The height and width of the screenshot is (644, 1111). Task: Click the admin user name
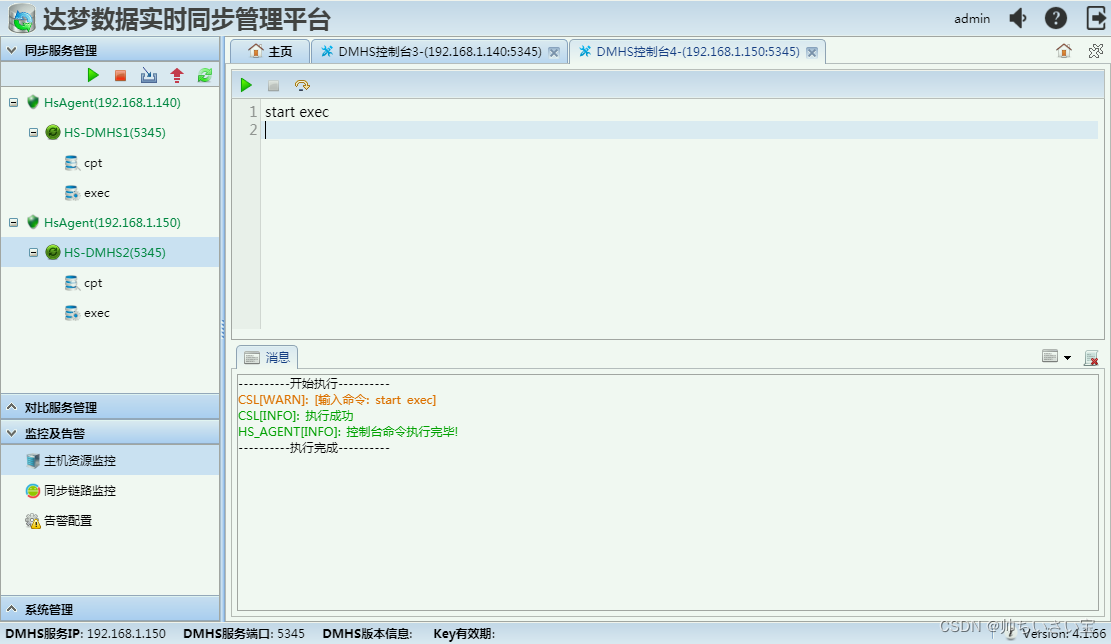(x=971, y=19)
